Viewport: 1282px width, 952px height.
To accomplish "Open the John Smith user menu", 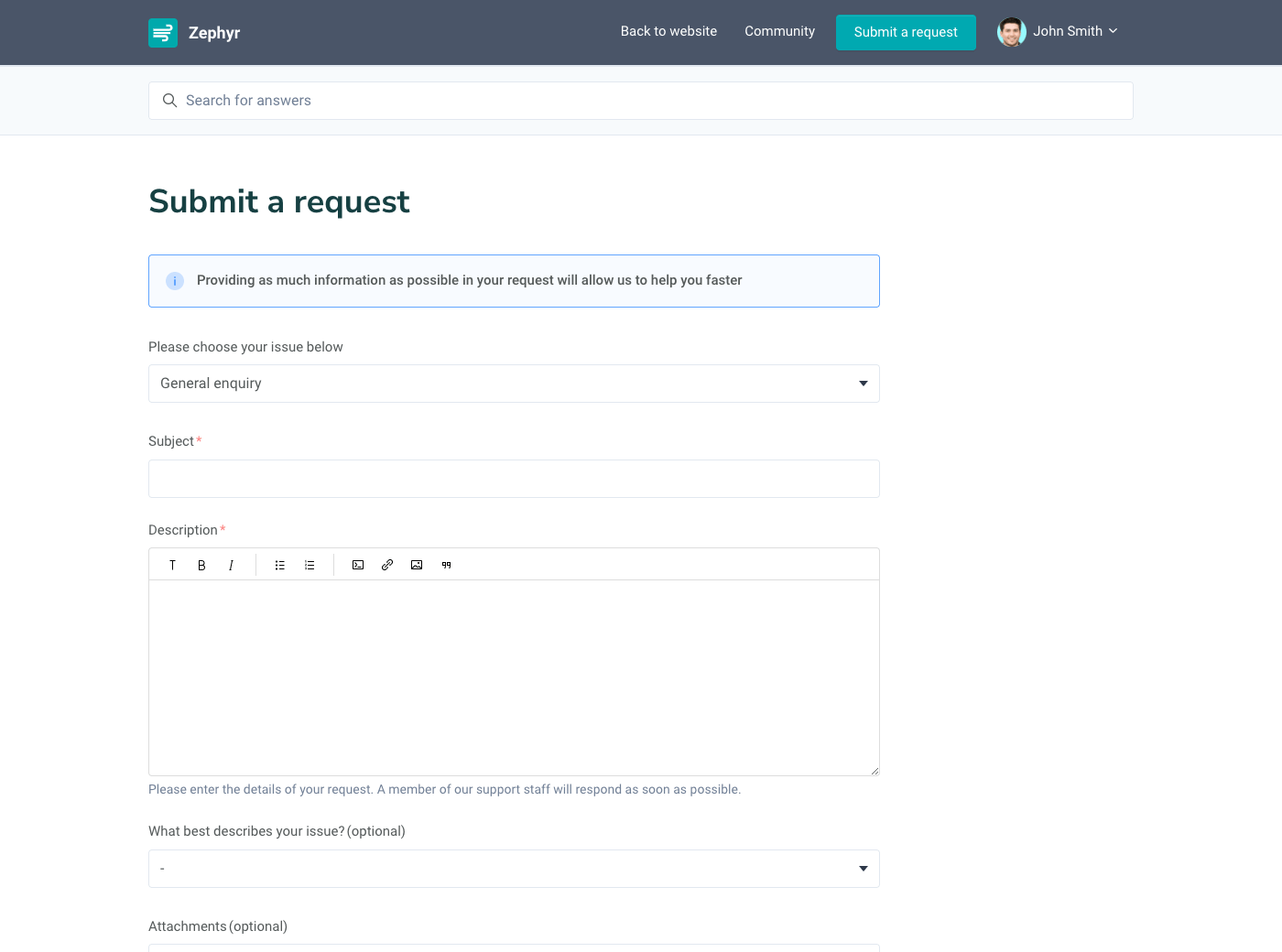I will pos(1059,32).
